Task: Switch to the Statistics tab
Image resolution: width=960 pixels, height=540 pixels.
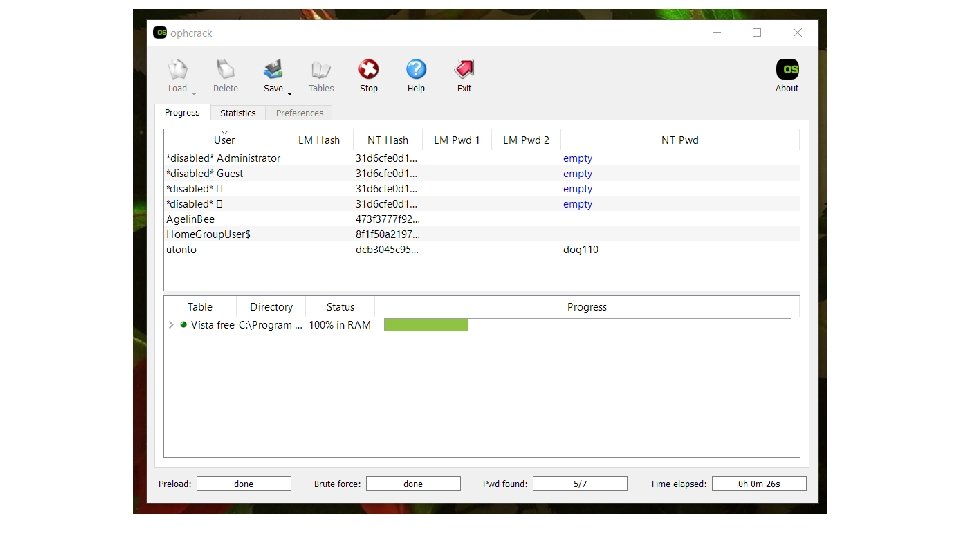Action: coord(238,113)
